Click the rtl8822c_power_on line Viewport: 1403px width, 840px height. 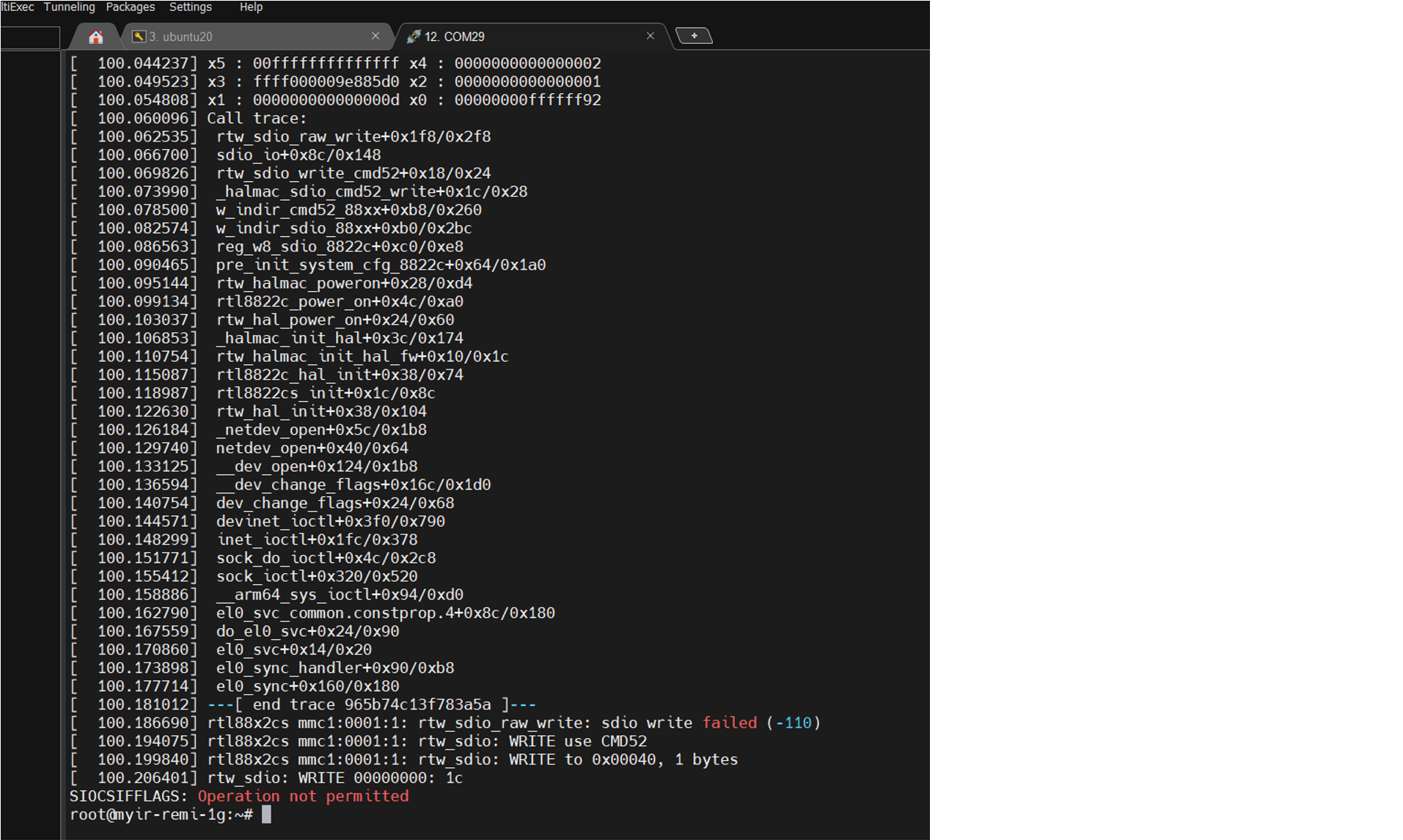coord(266,302)
